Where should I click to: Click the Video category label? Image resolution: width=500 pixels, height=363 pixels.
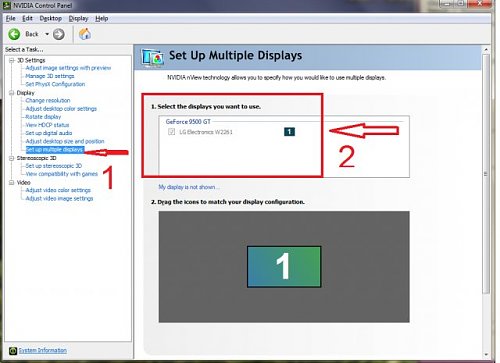(24, 182)
